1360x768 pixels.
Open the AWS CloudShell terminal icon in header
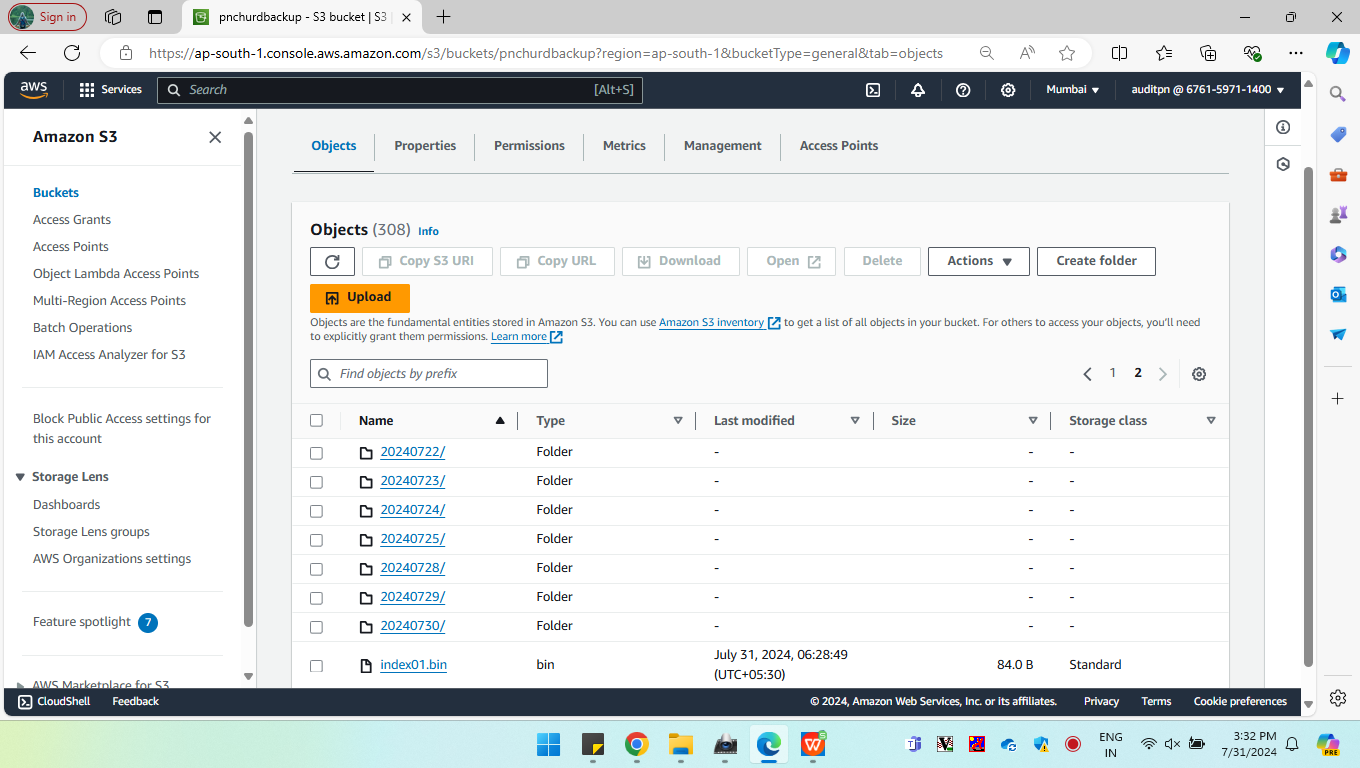tap(873, 90)
